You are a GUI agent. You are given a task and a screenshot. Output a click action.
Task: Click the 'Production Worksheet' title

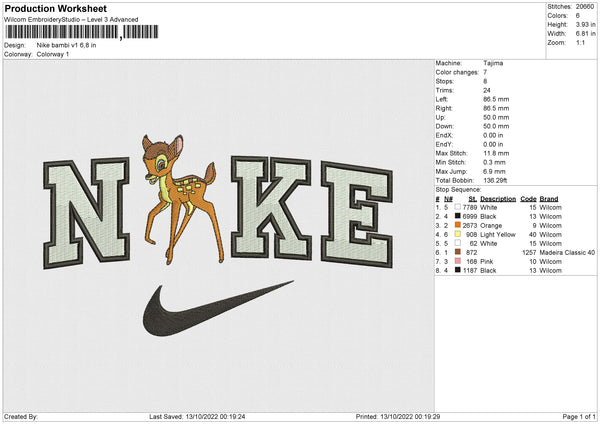point(56,8)
